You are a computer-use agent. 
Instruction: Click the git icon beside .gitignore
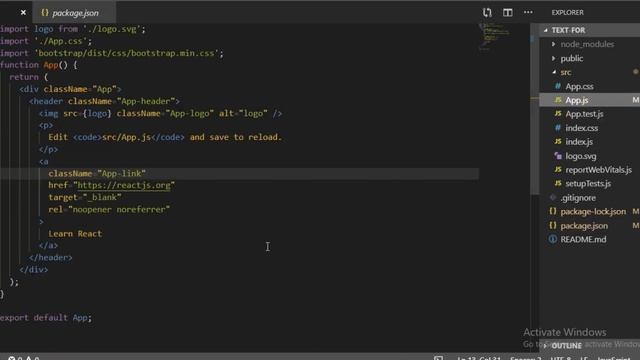point(553,198)
